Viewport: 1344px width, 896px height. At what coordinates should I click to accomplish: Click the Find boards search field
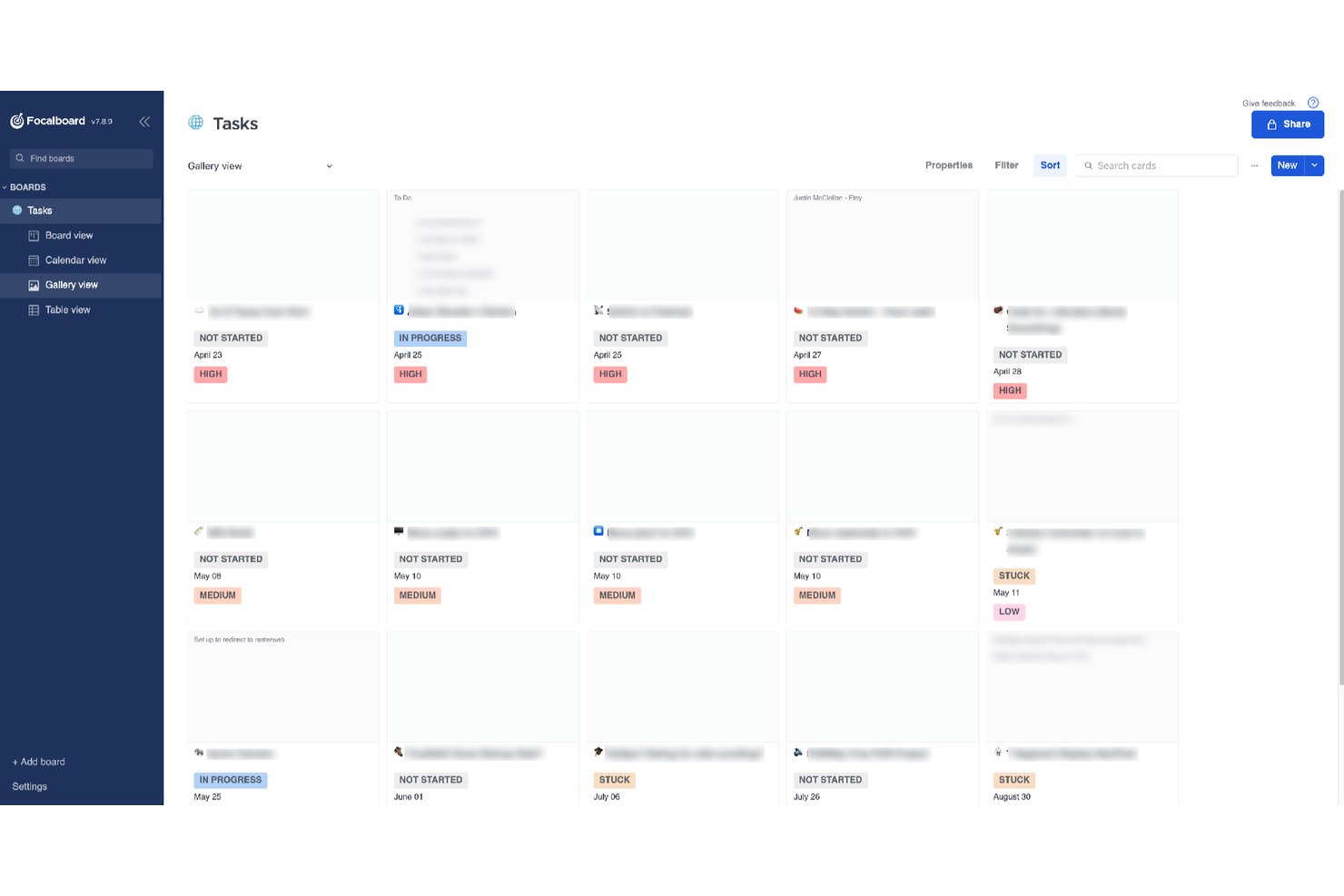pos(81,158)
